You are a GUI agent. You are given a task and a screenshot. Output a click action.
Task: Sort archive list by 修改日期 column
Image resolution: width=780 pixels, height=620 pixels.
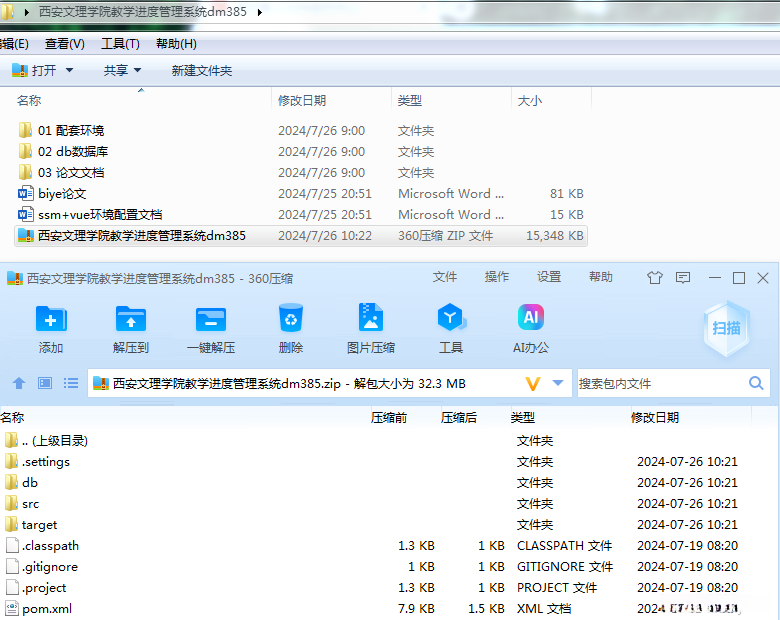655,417
